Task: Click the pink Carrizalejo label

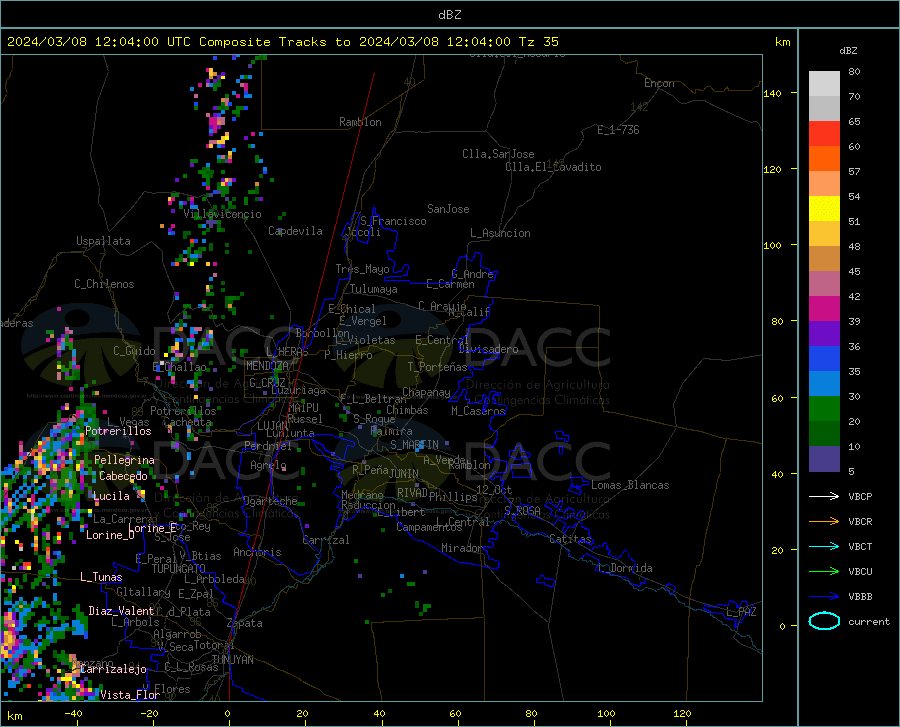Action: pyautogui.click(x=113, y=669)
